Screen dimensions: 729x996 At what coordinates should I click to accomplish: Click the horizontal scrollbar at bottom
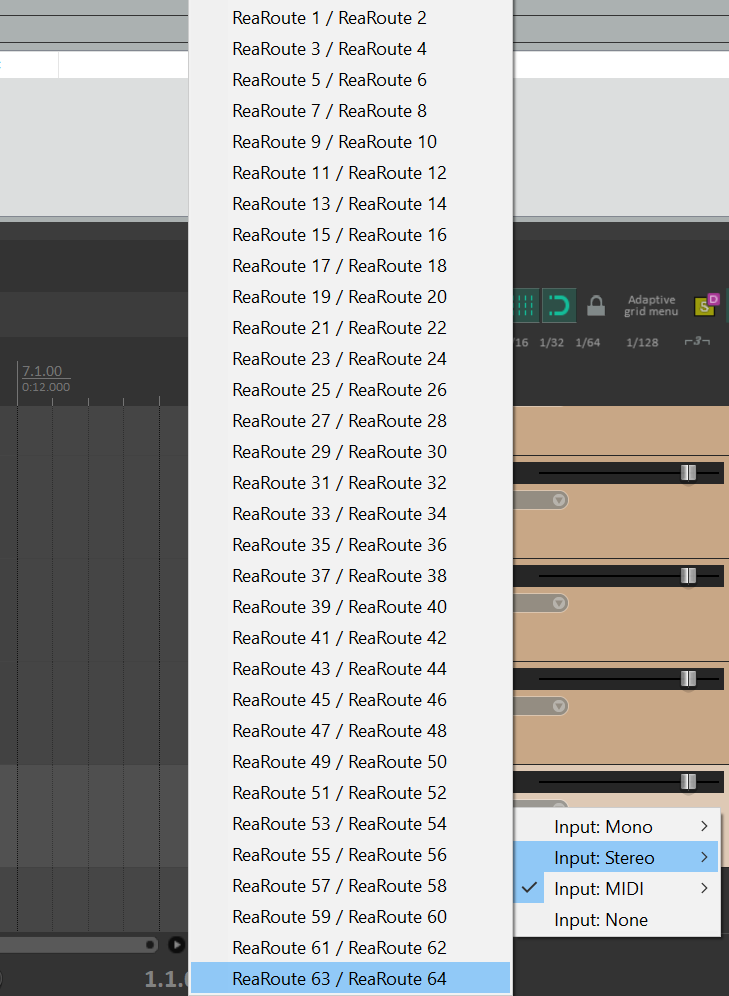[x=78, y=945]
